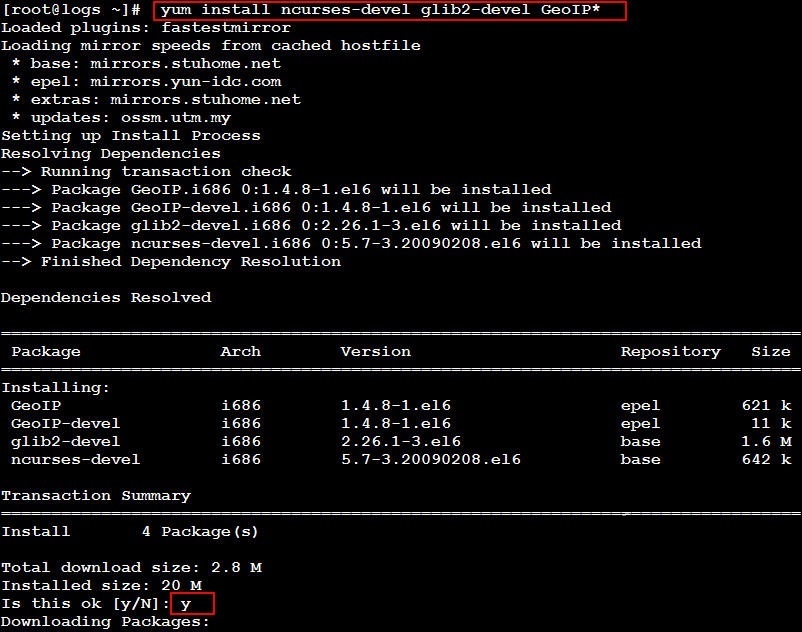This screenshot has width=802, height=632.
Task: Click the "Repository" column header
Action: pyautogui.click(x=670, y=352)
